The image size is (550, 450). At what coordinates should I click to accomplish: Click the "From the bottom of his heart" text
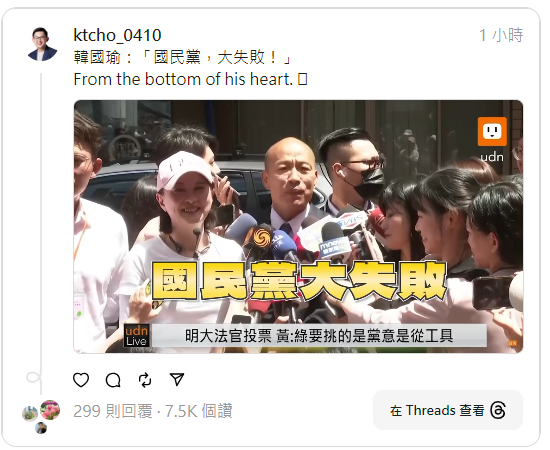click(183, 79)
